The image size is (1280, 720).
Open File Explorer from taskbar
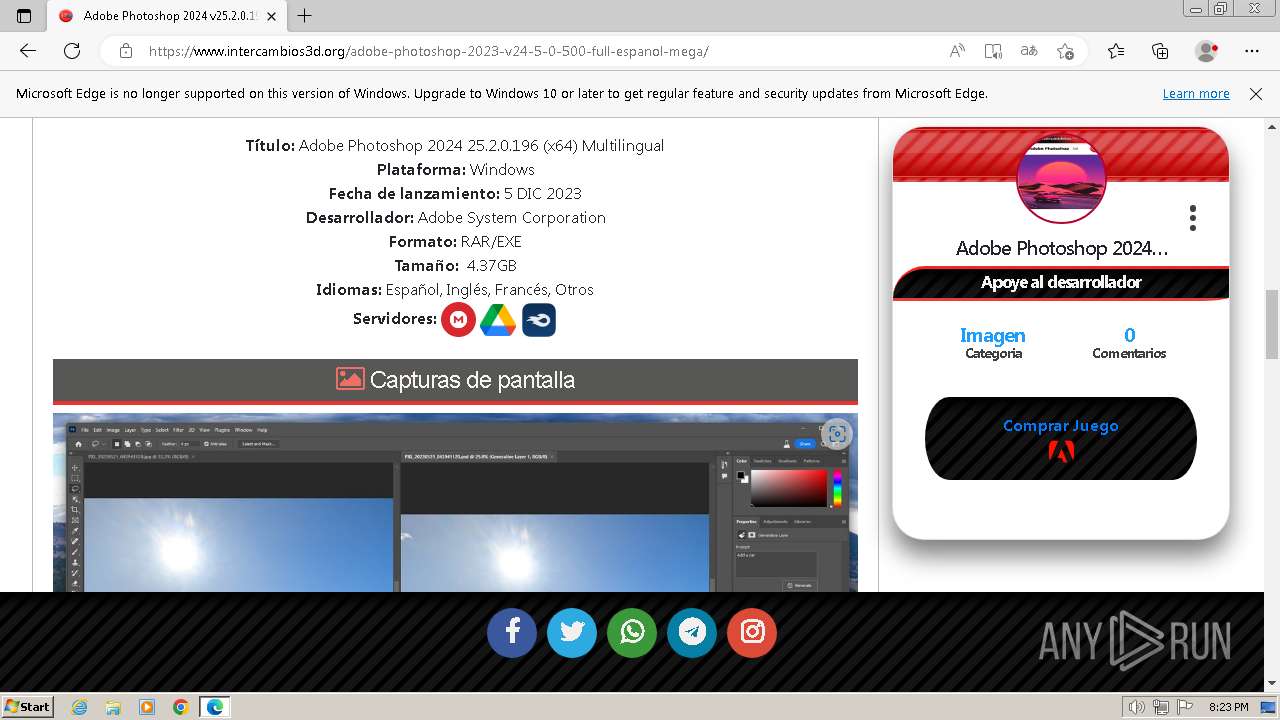113,707
